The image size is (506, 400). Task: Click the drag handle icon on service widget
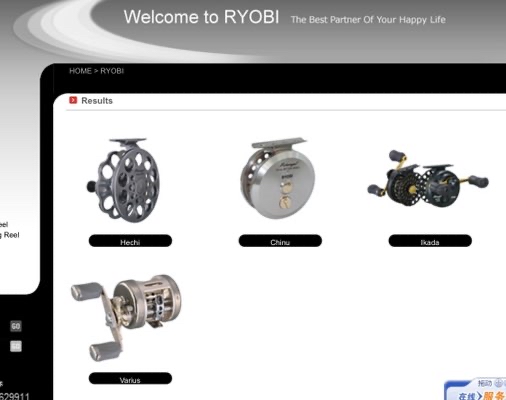[x=498, y=383]
